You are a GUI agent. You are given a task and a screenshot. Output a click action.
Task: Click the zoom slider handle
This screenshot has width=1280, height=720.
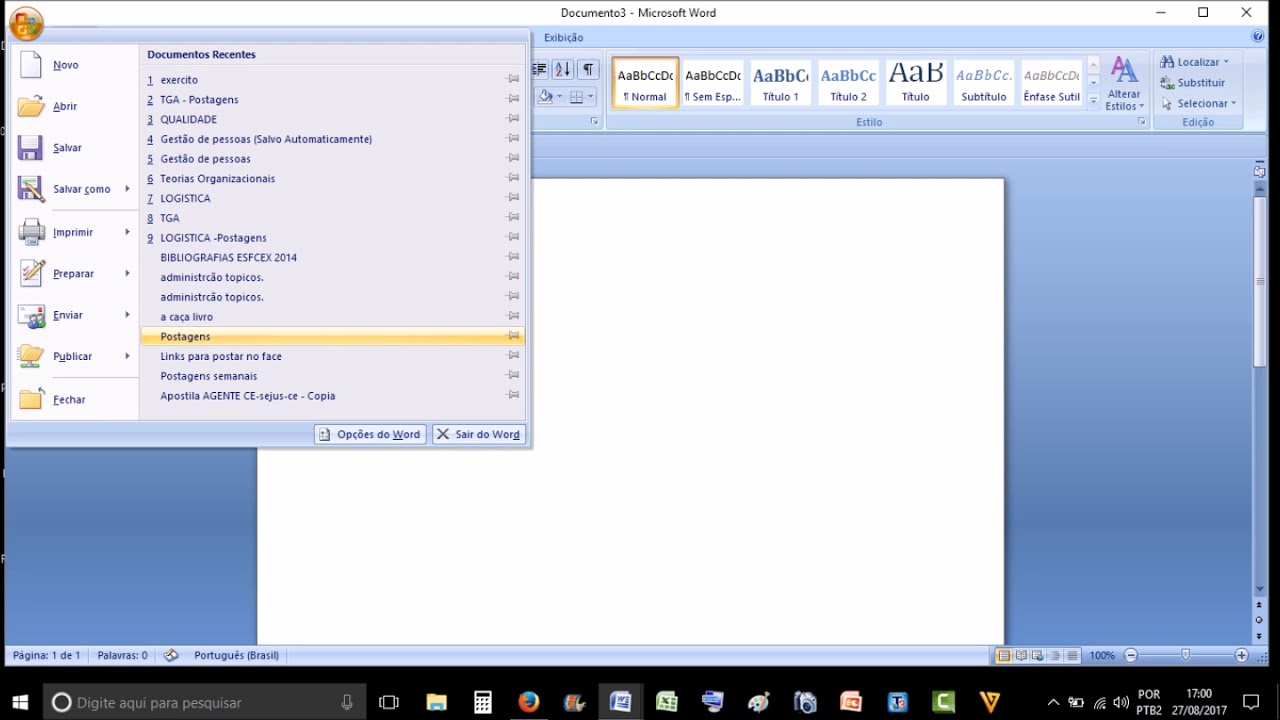(1186, 655)
